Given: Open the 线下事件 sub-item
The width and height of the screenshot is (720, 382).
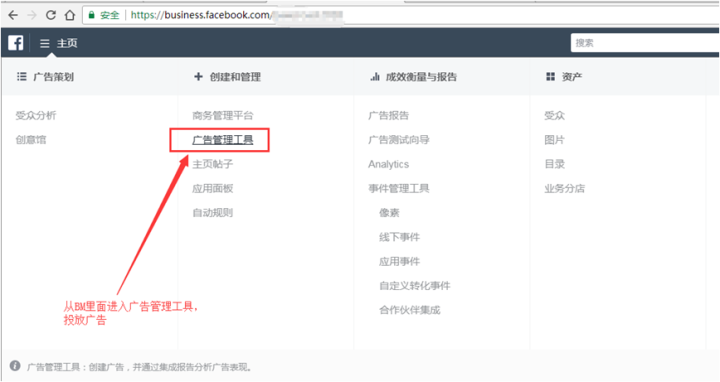Looking at the screenshot, I should coord(399,237).
